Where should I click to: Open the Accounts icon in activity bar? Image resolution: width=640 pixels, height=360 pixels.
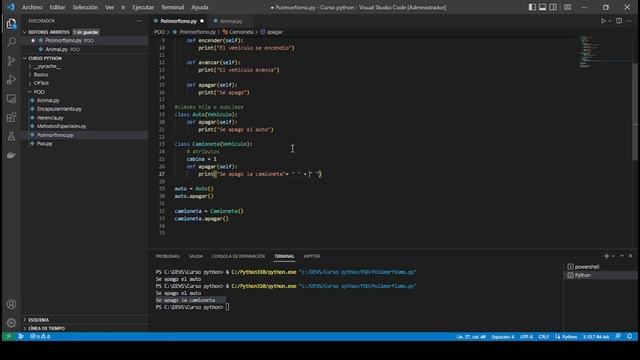(11, 304)
